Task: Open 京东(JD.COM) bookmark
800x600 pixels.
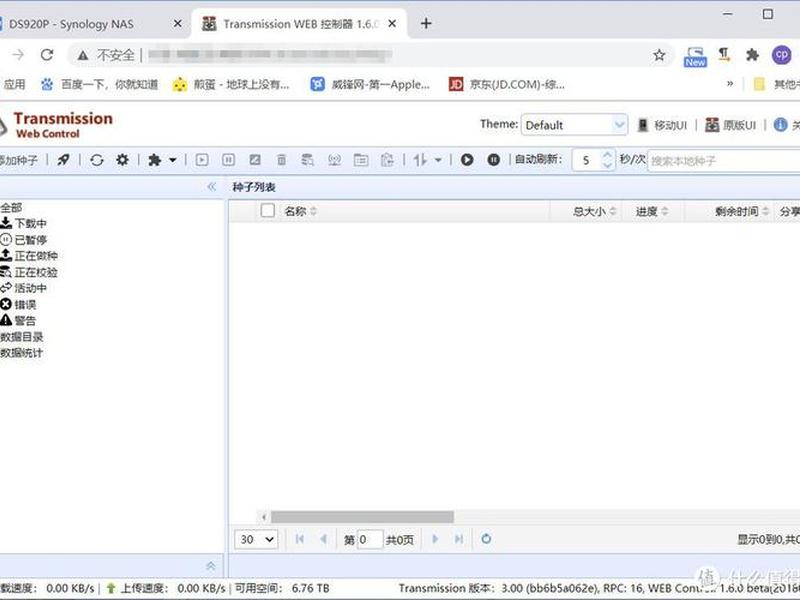Action: click(x=507, y=84)
